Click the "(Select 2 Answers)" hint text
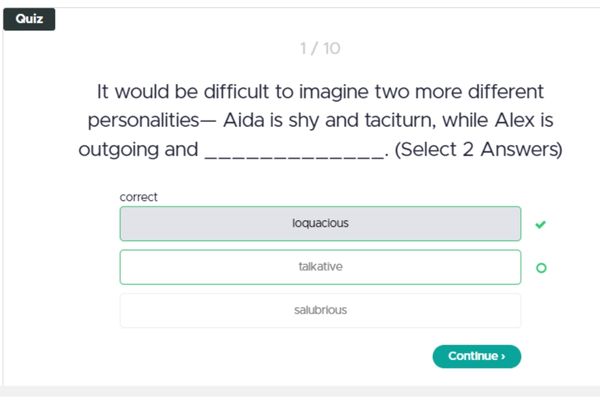 (x=479, y=151)
